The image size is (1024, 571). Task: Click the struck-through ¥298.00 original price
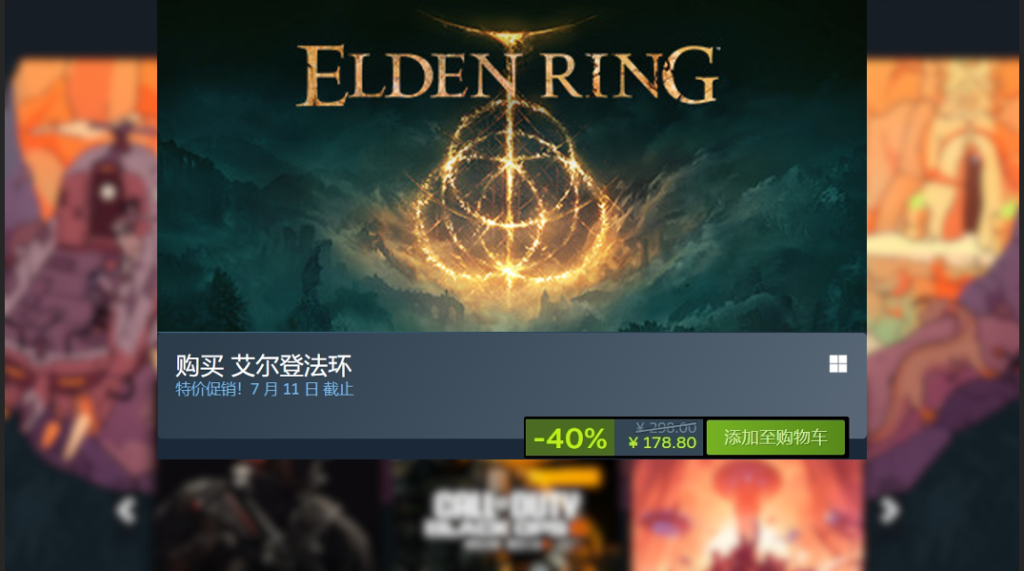click(666, 427)
